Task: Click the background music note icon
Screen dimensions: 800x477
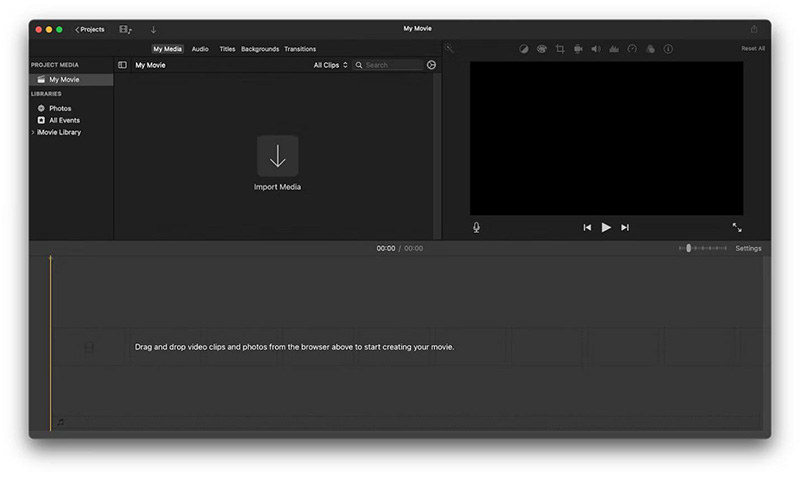Action: tap(61, 422)
